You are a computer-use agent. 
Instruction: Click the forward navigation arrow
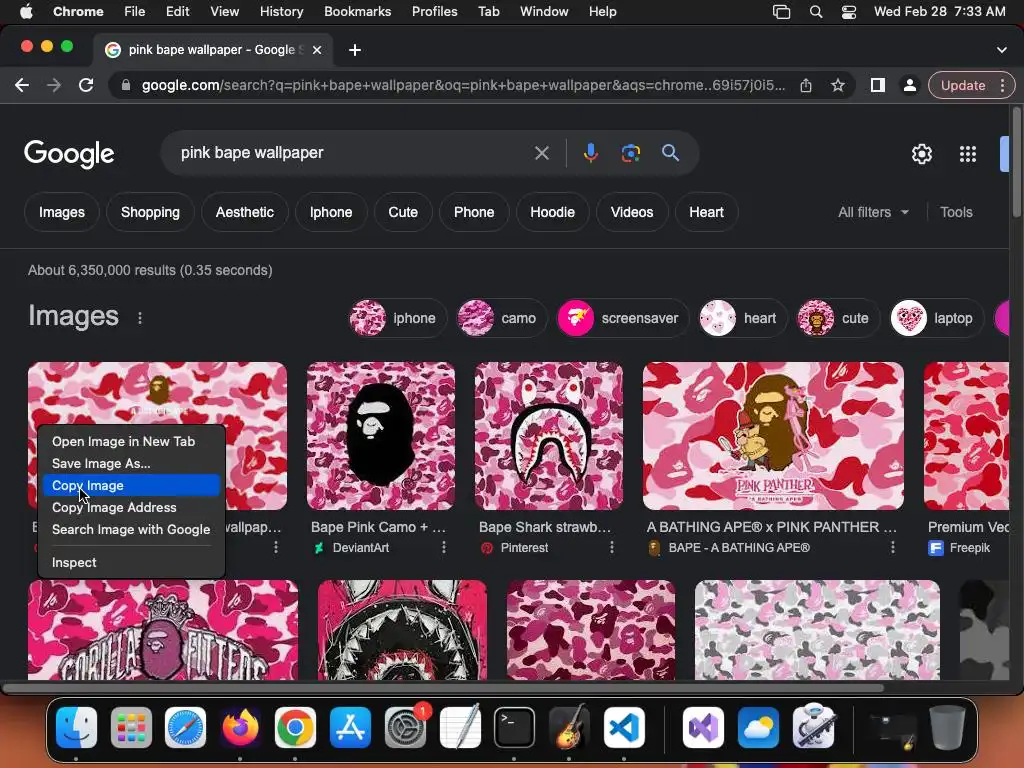[x=54, y=85]
